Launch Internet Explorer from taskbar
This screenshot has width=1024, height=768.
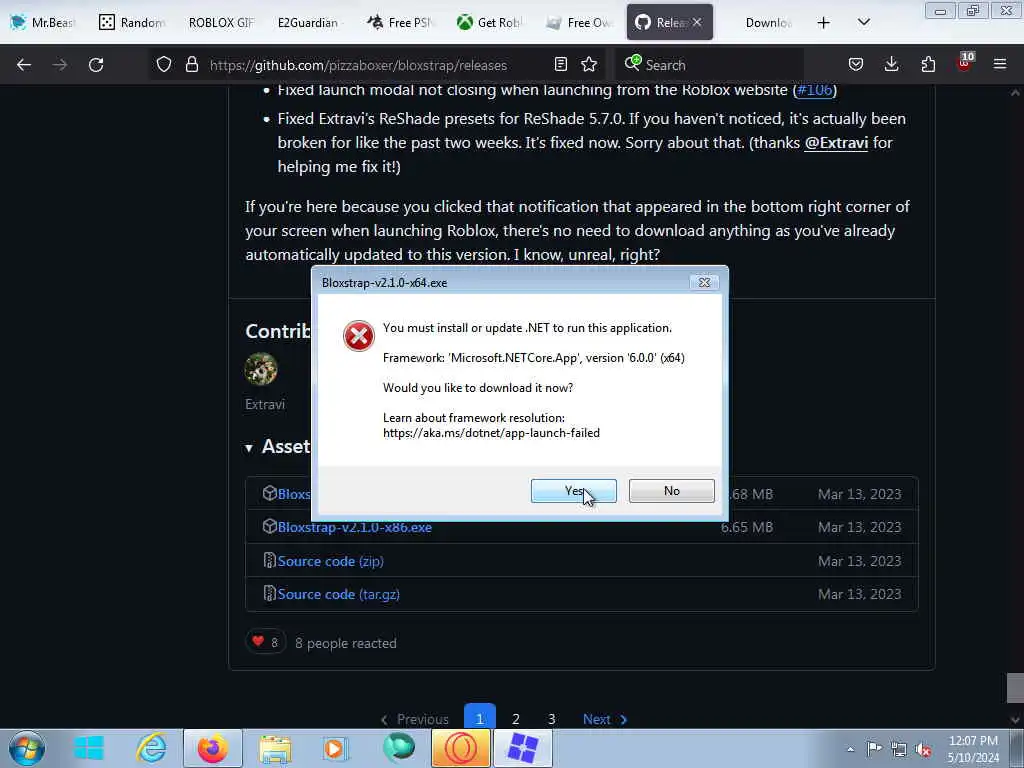point(151,748)
